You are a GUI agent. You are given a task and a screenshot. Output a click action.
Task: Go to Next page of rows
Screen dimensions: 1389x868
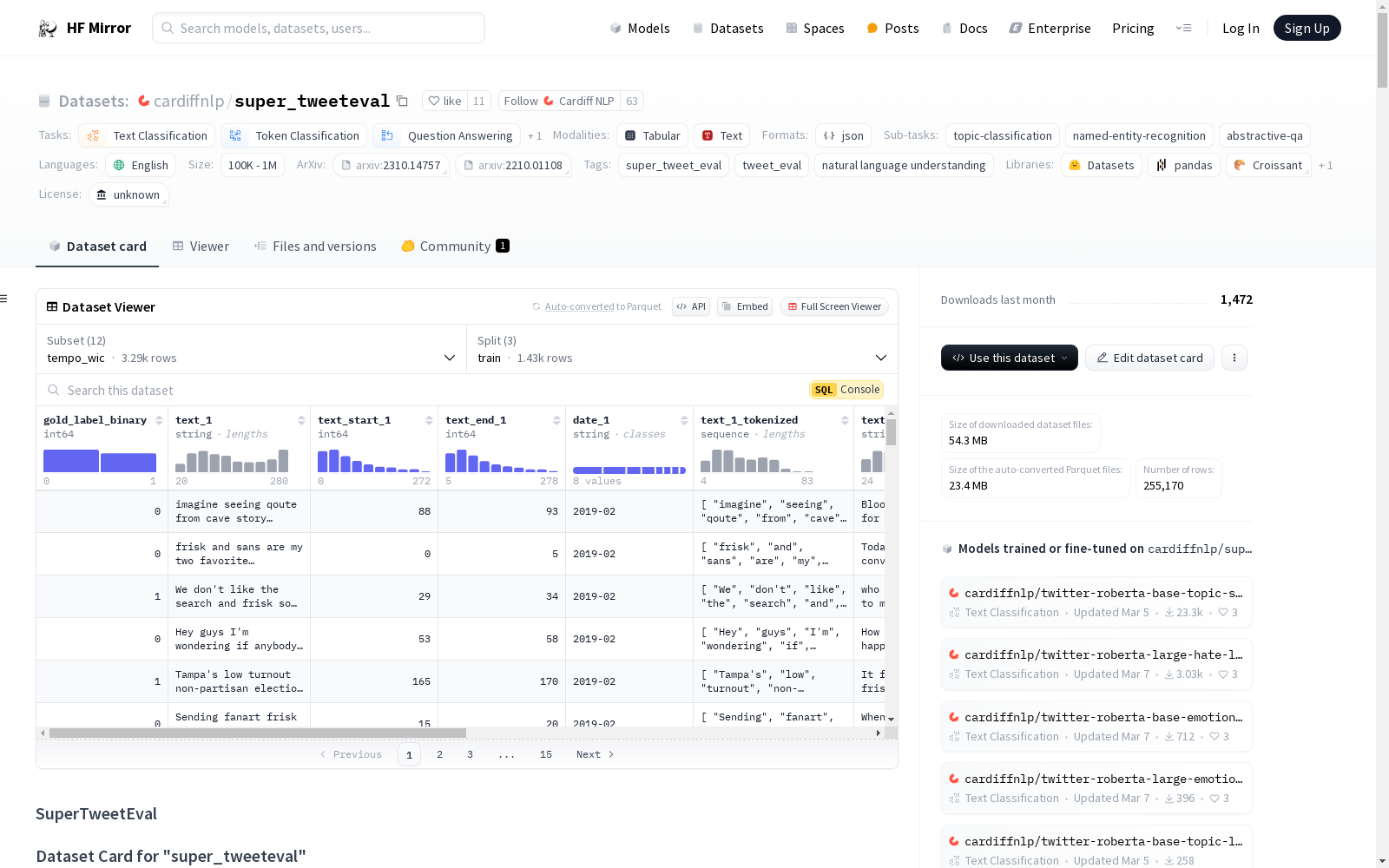click(x=596, y=754)
